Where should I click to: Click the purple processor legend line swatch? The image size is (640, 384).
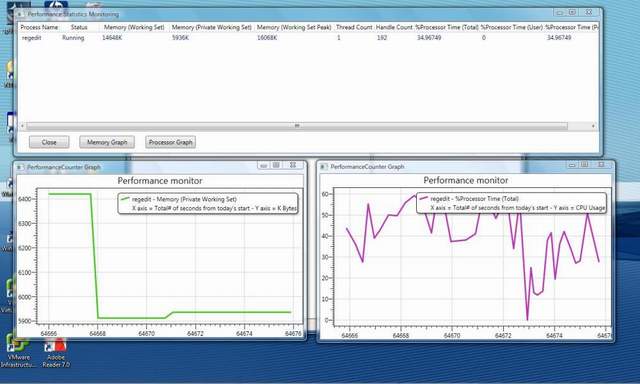pyautogui.click(x=424, y=198)
